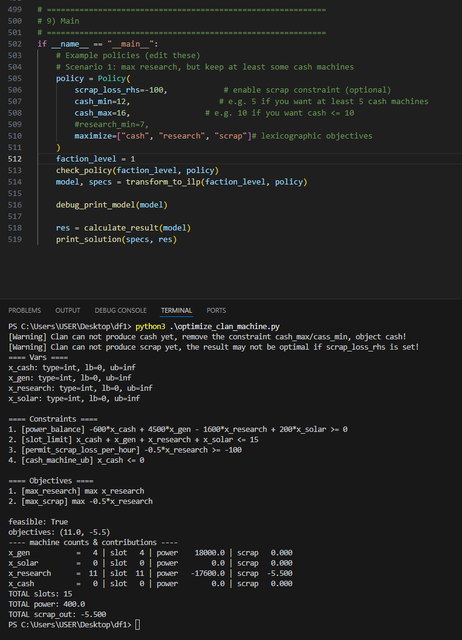
Task: Click the 'x_research: type=int' variable line
Action: click(x=80, y=388)
